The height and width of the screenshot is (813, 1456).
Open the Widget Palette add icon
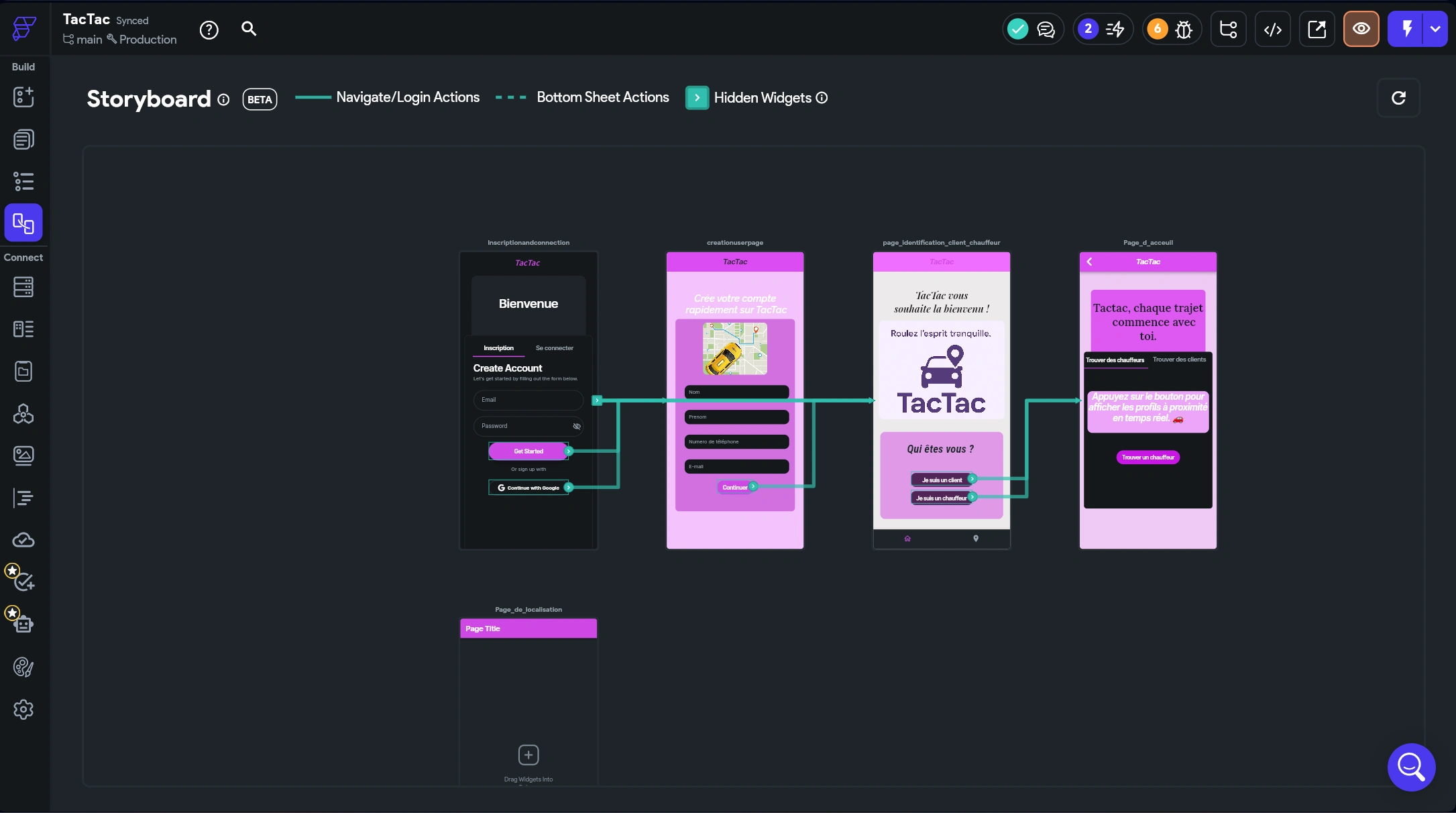coord(23,97)
